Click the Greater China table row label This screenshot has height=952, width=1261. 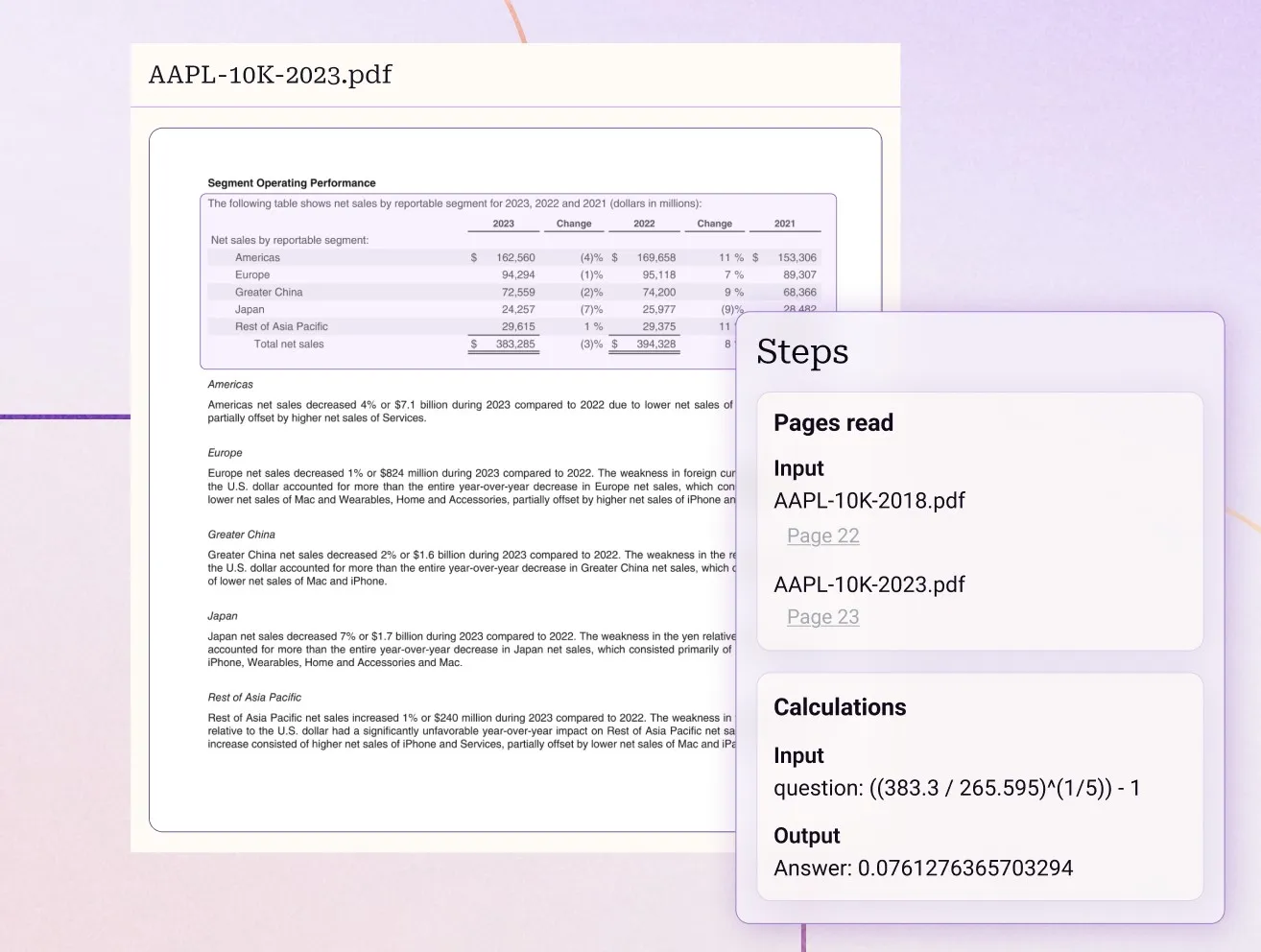click(269, 293)
